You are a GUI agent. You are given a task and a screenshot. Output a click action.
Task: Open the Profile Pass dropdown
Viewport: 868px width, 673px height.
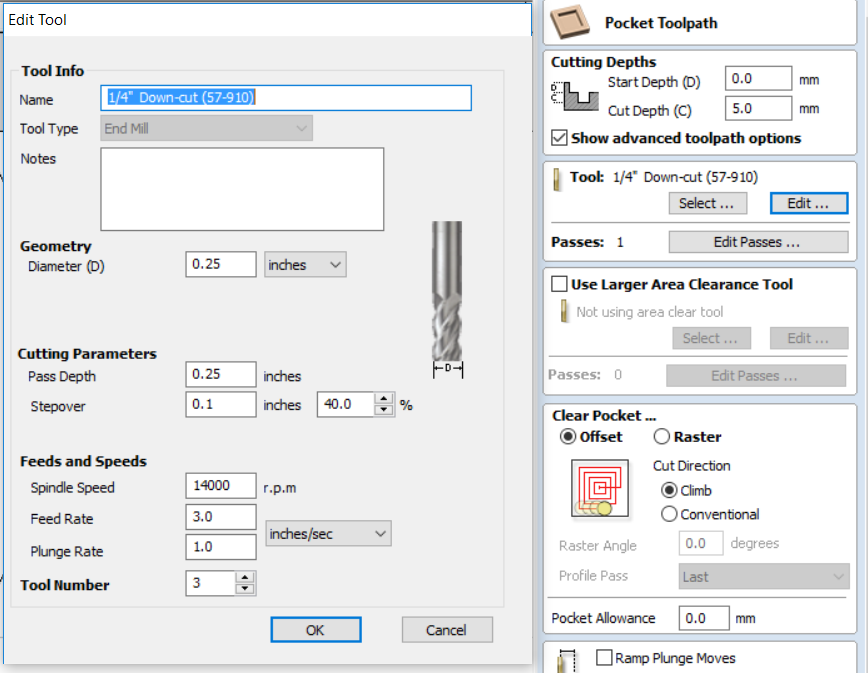click(764, 577)
